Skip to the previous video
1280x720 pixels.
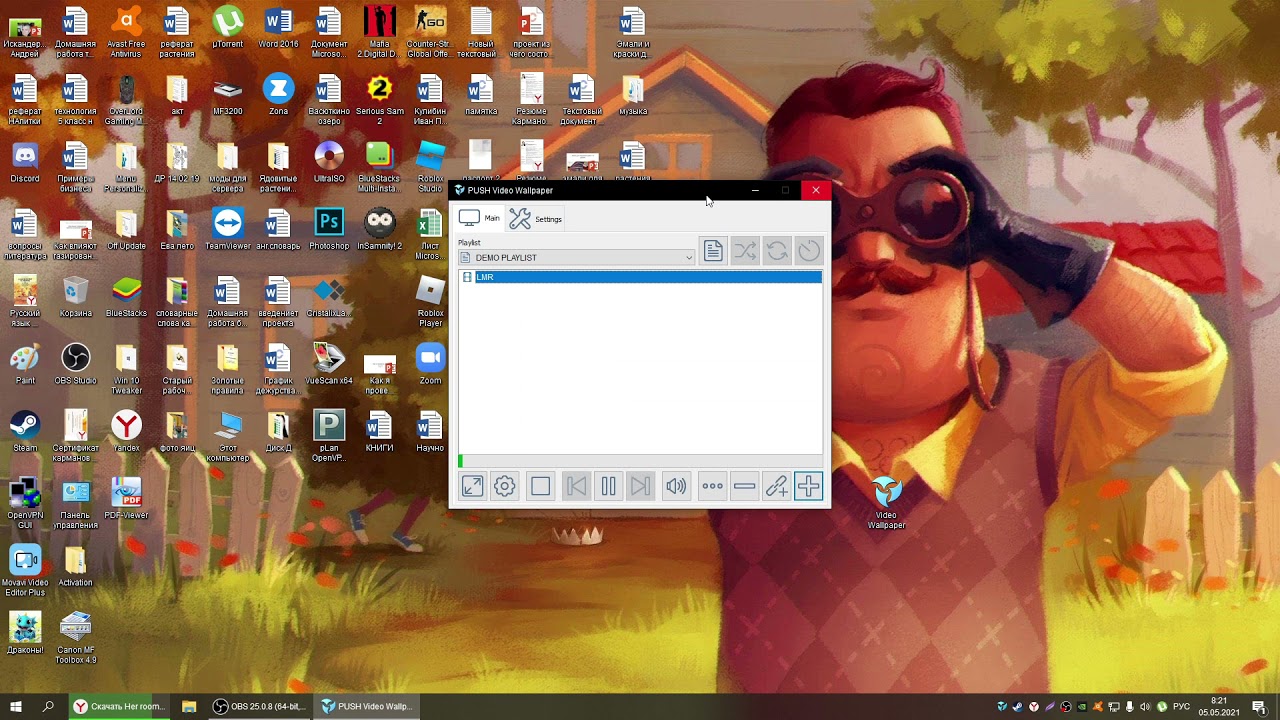[576, 487]
